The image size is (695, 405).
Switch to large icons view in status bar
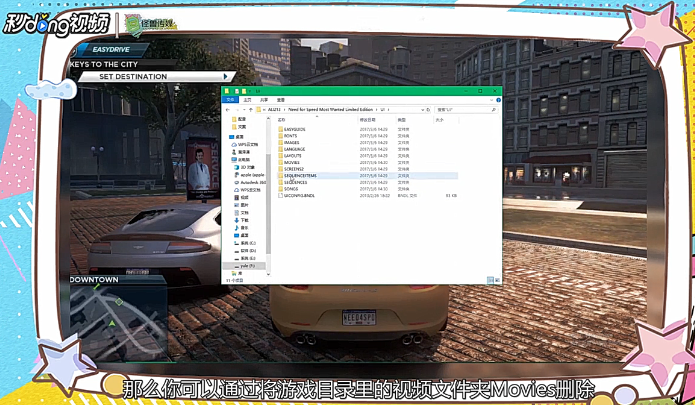click(x=497, y=280)
